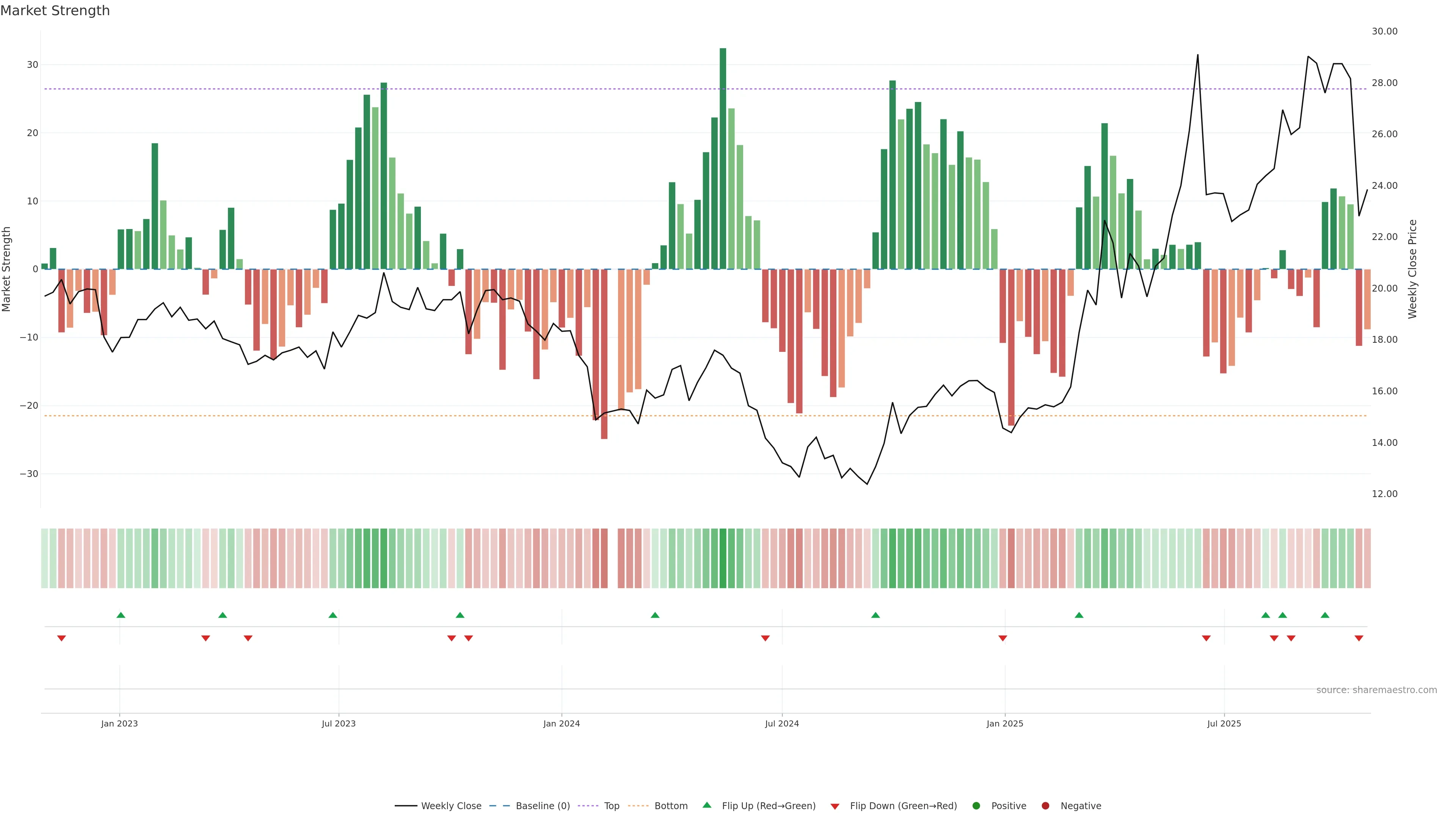Viewport: 1456px width, 819px height.
Task: Toggle the Top dotted line legend
Action: tap(611, 805)
